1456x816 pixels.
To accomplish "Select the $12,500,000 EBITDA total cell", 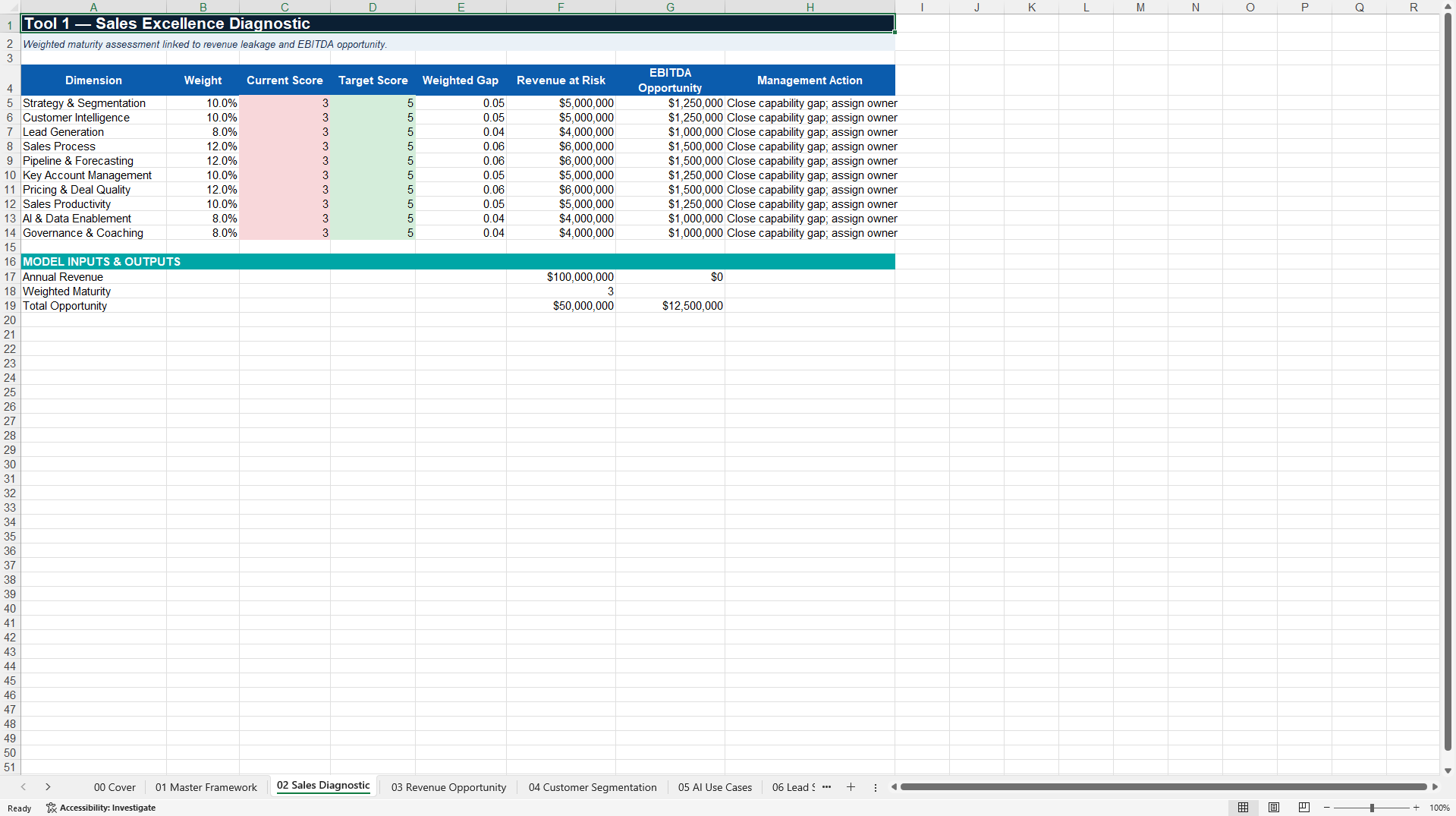I will click(x=670, y=306).
